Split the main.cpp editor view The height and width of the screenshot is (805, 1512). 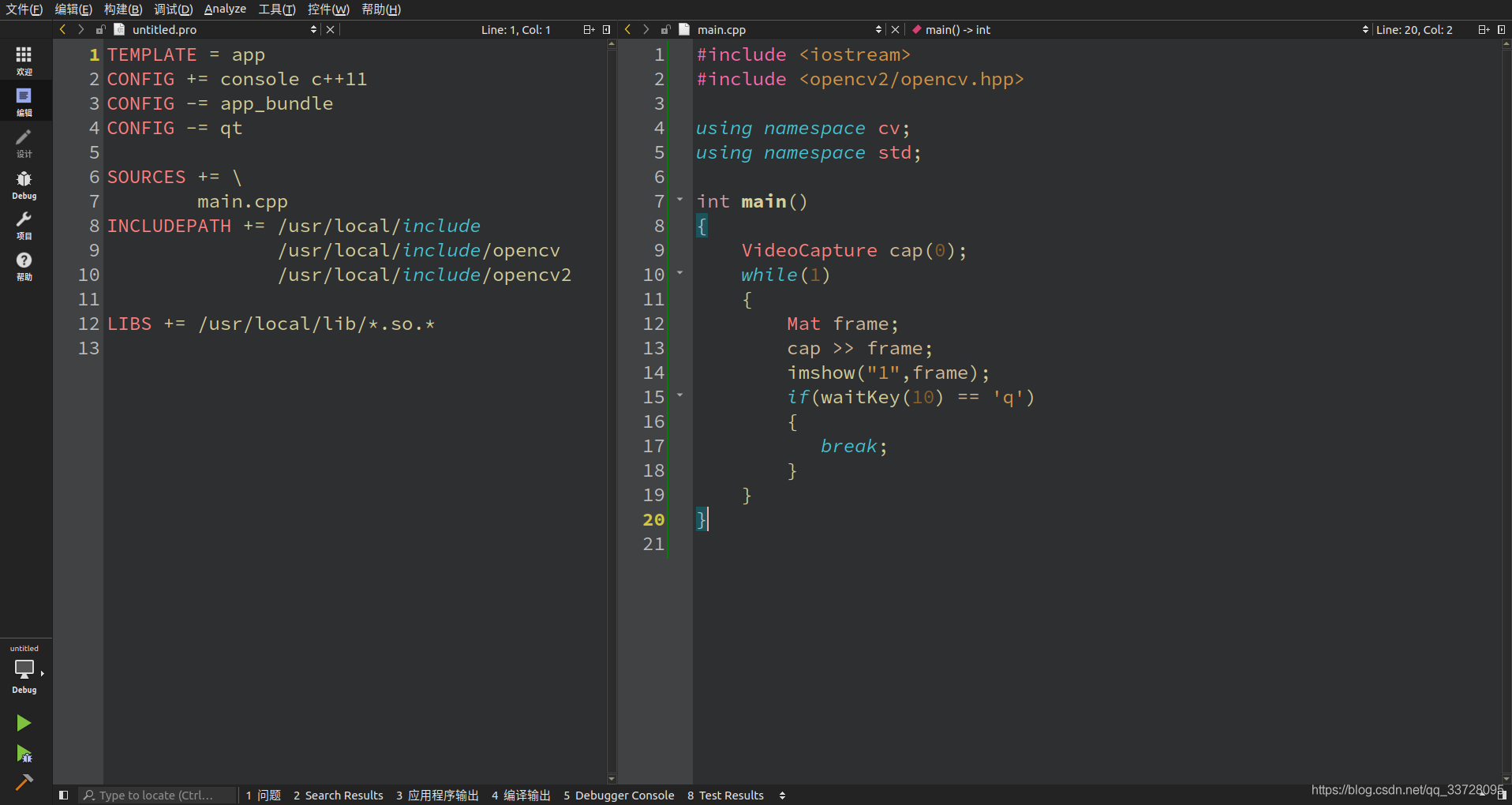[x=1484, y=29]
